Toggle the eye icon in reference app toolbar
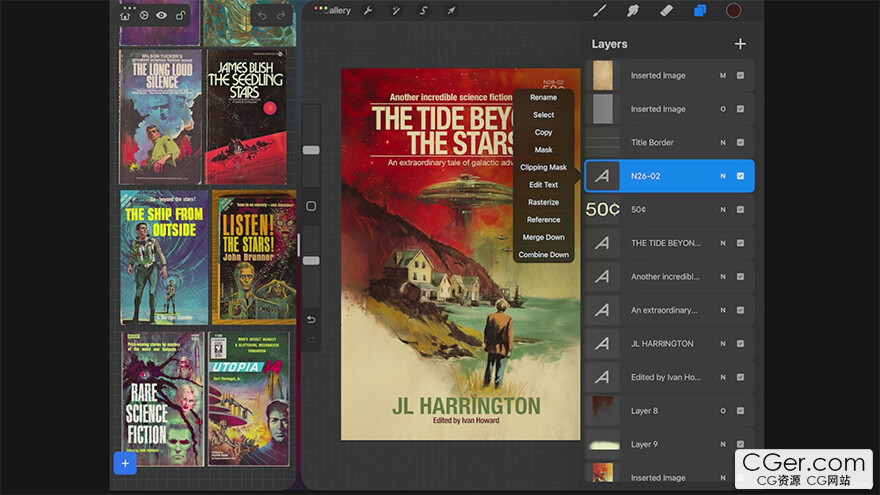Screen dimensions: 880x495 [162, 16]
